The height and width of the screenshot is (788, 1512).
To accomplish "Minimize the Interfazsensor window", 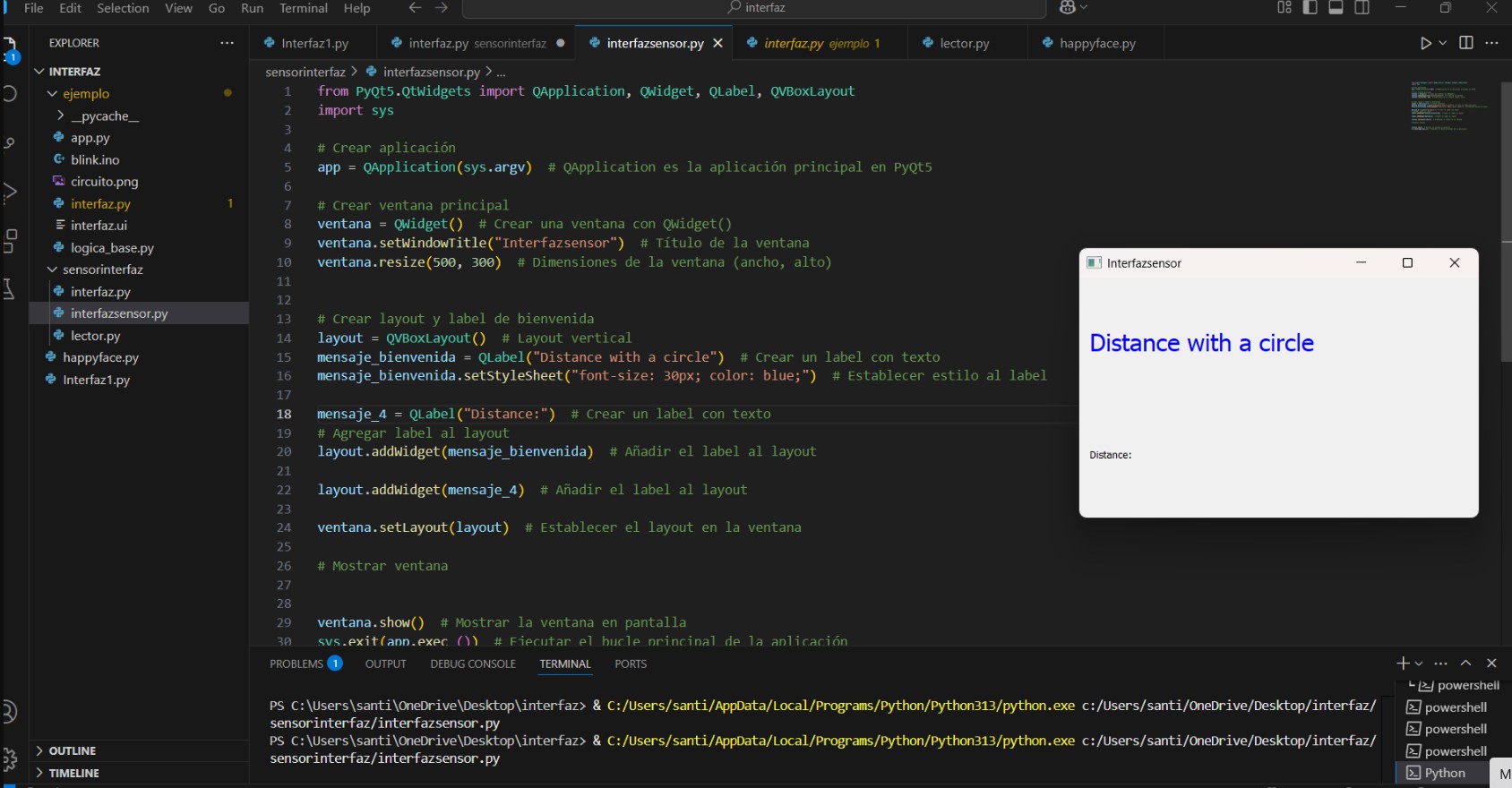I will point(1362,262).
